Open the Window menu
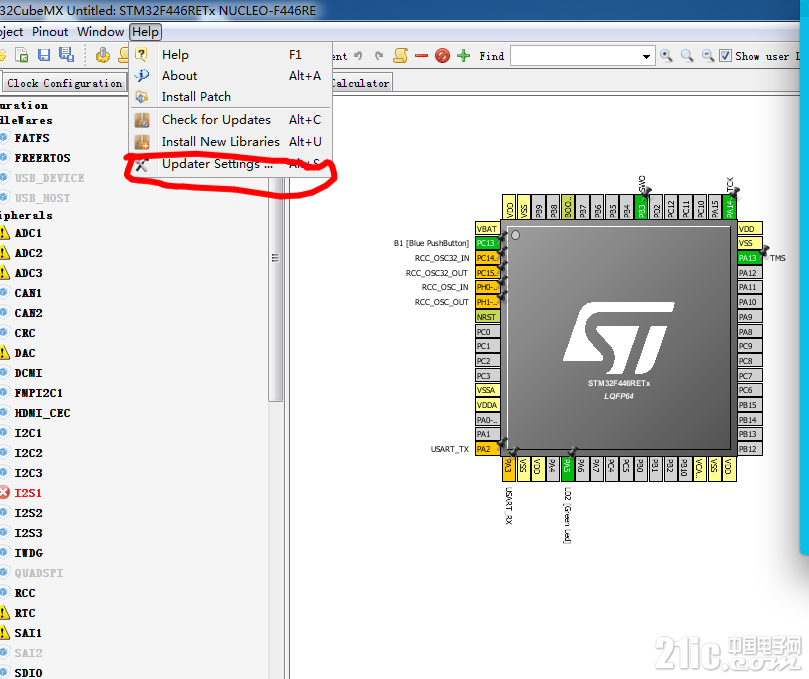Viewport: 809px width, 679px height. click(x=100, y=32)
